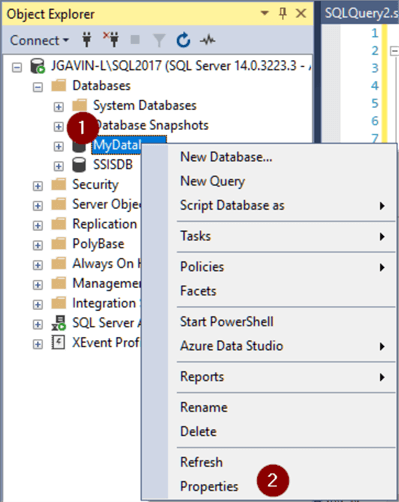
Task: Choose Properties from context menu
Action: (x=269, y=487)
